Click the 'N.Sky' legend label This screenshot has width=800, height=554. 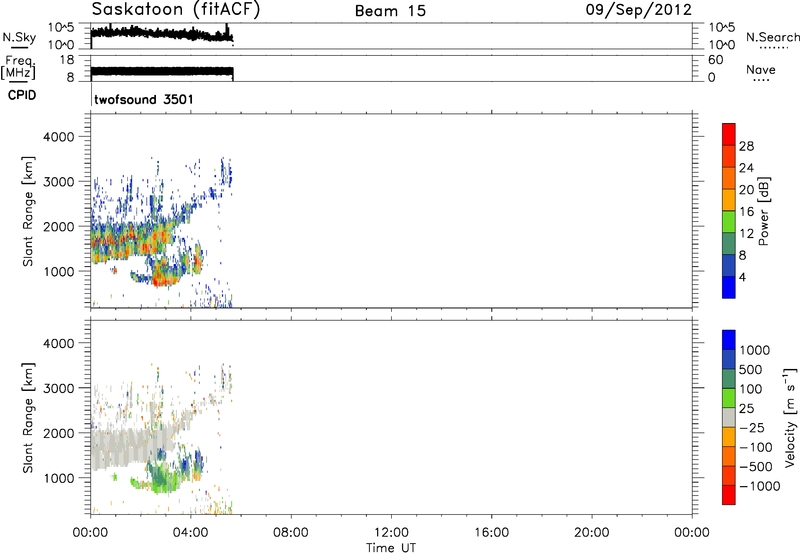tap(19, 37)
